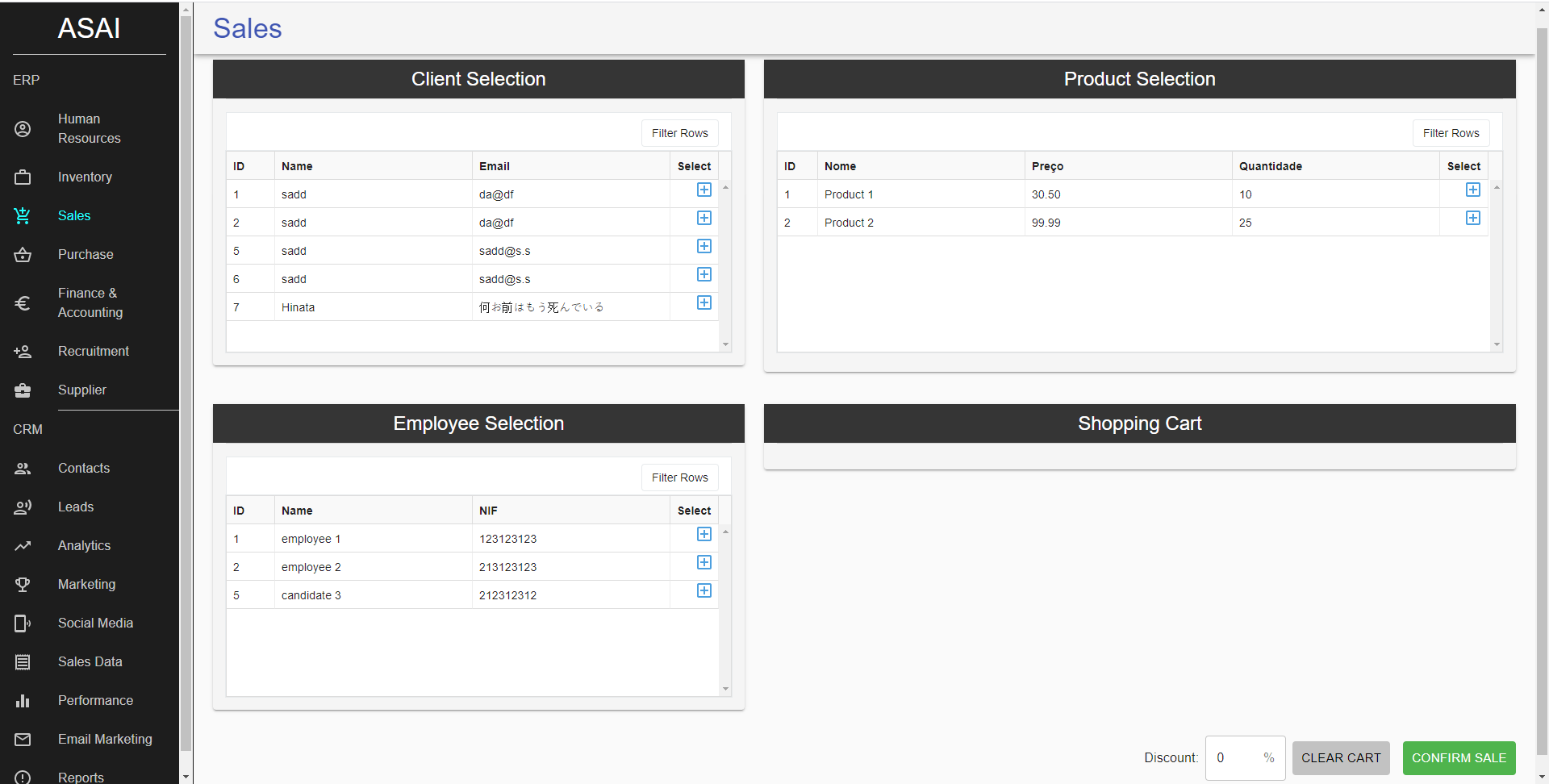Click the Analytics trend line icon
1549x784 pixels.
[x=23, y=546]
